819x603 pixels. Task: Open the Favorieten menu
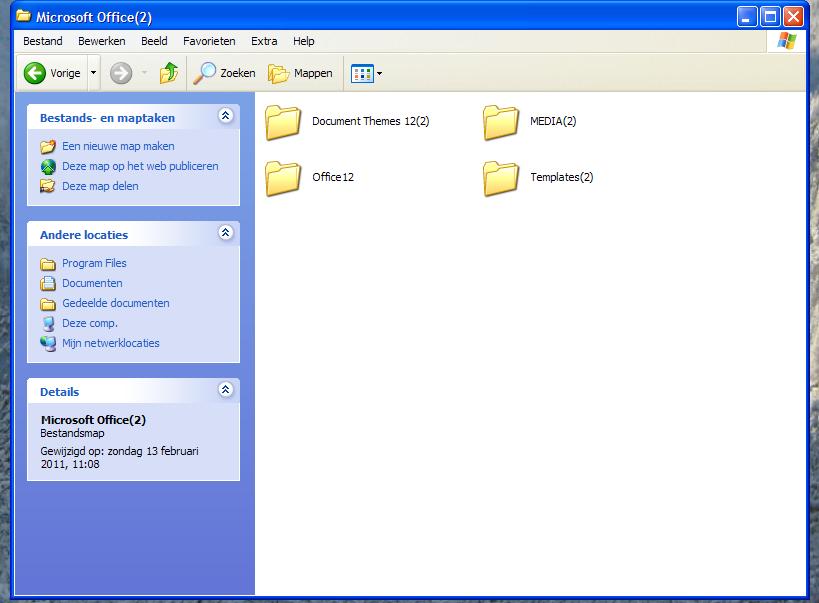coord(209,41)
